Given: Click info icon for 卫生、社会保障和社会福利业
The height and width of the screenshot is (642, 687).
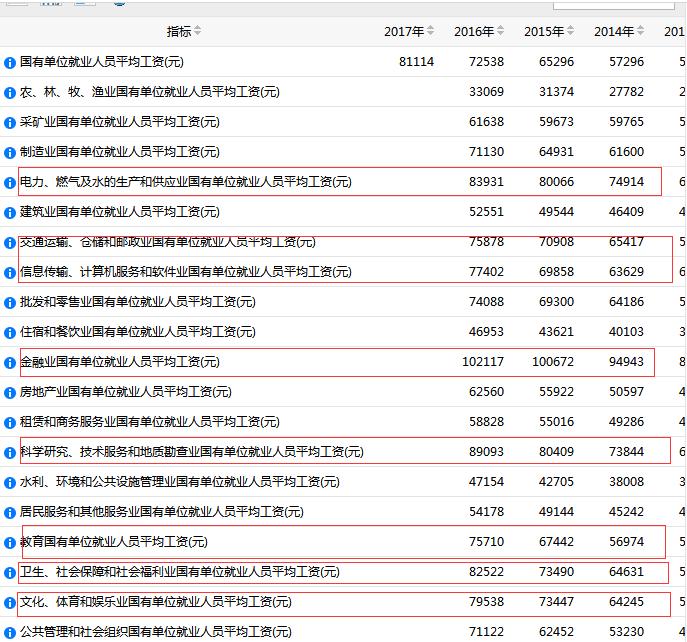Looking at the screenshot, I should coord(10,573).
